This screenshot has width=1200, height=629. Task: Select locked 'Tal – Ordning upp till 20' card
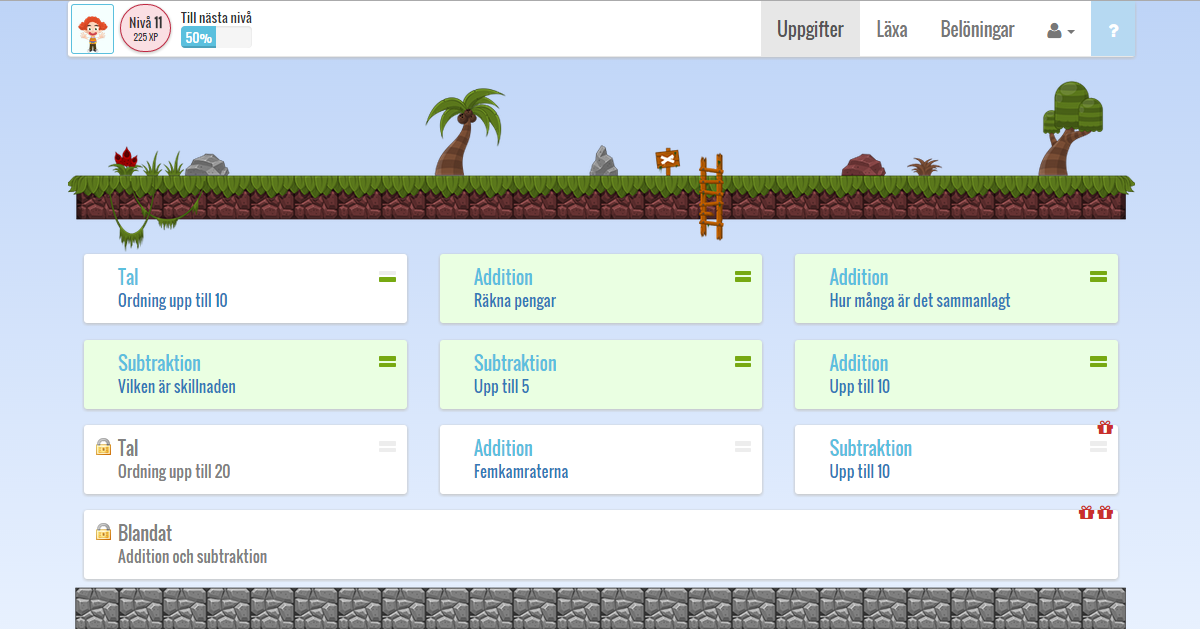click(245, 459)
